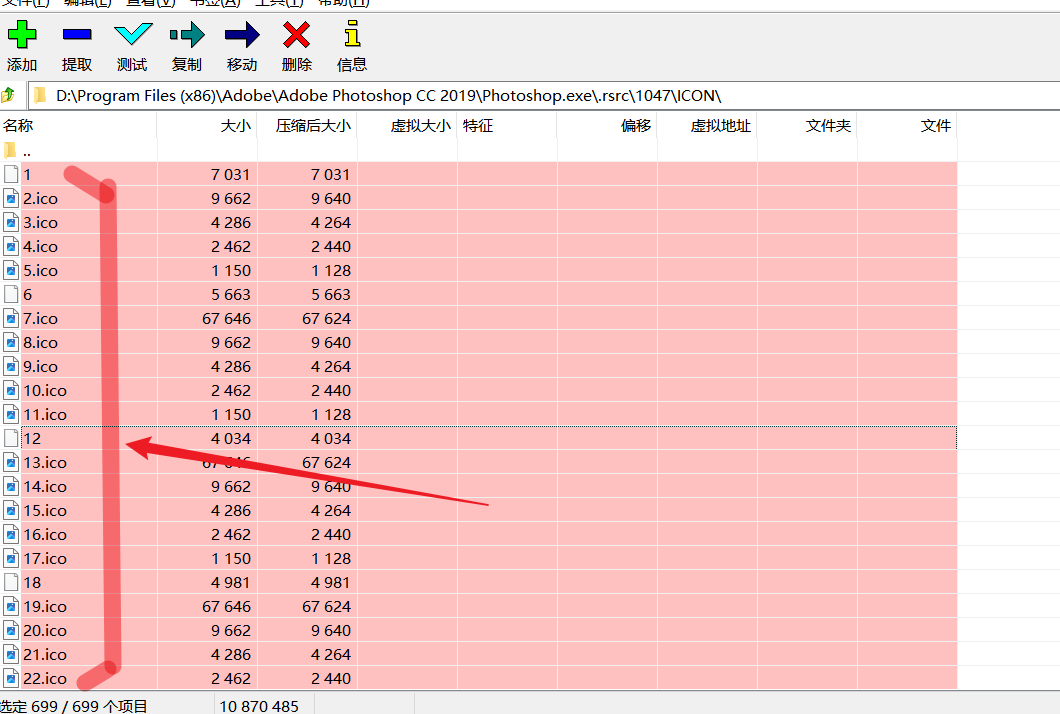Screen dimensions: 1060x714
Task: Go up one level with the folder-up icon
Action: click(9, 95)
